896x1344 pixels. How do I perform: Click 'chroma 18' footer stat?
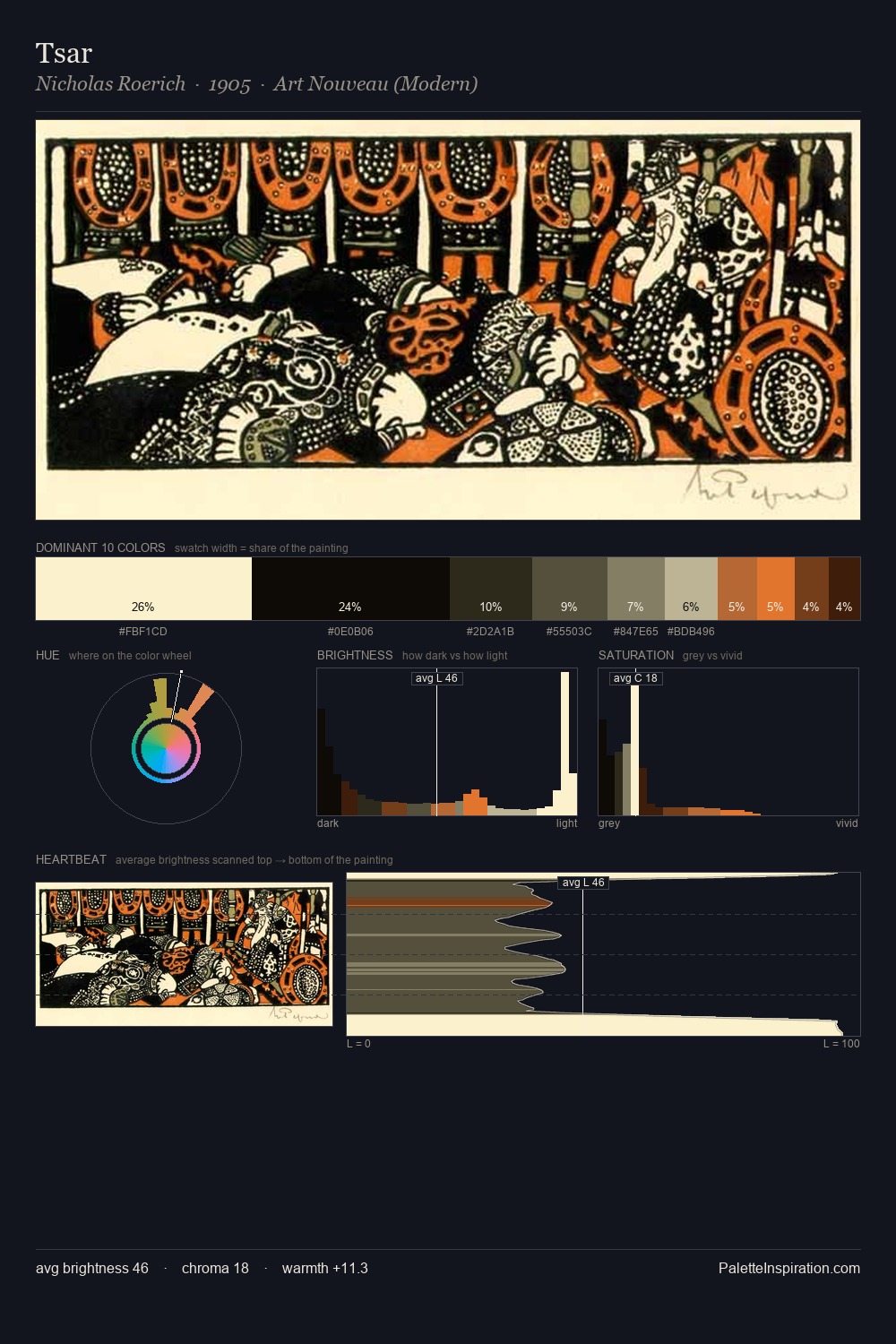215,1268
